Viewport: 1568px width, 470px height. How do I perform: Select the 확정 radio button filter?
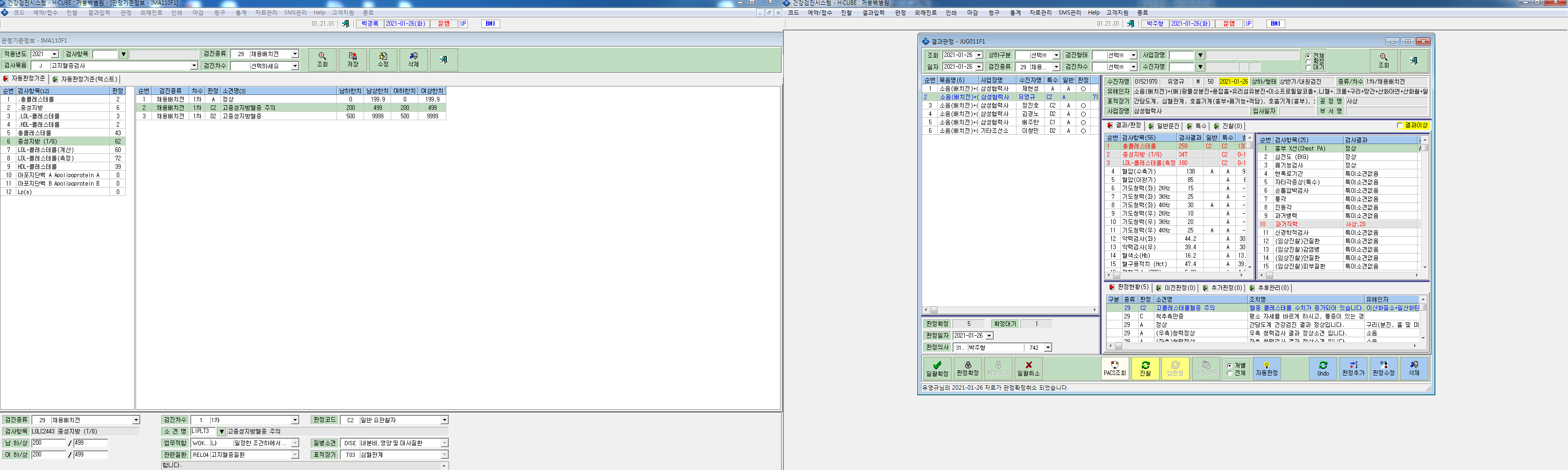click(1308, 61)
